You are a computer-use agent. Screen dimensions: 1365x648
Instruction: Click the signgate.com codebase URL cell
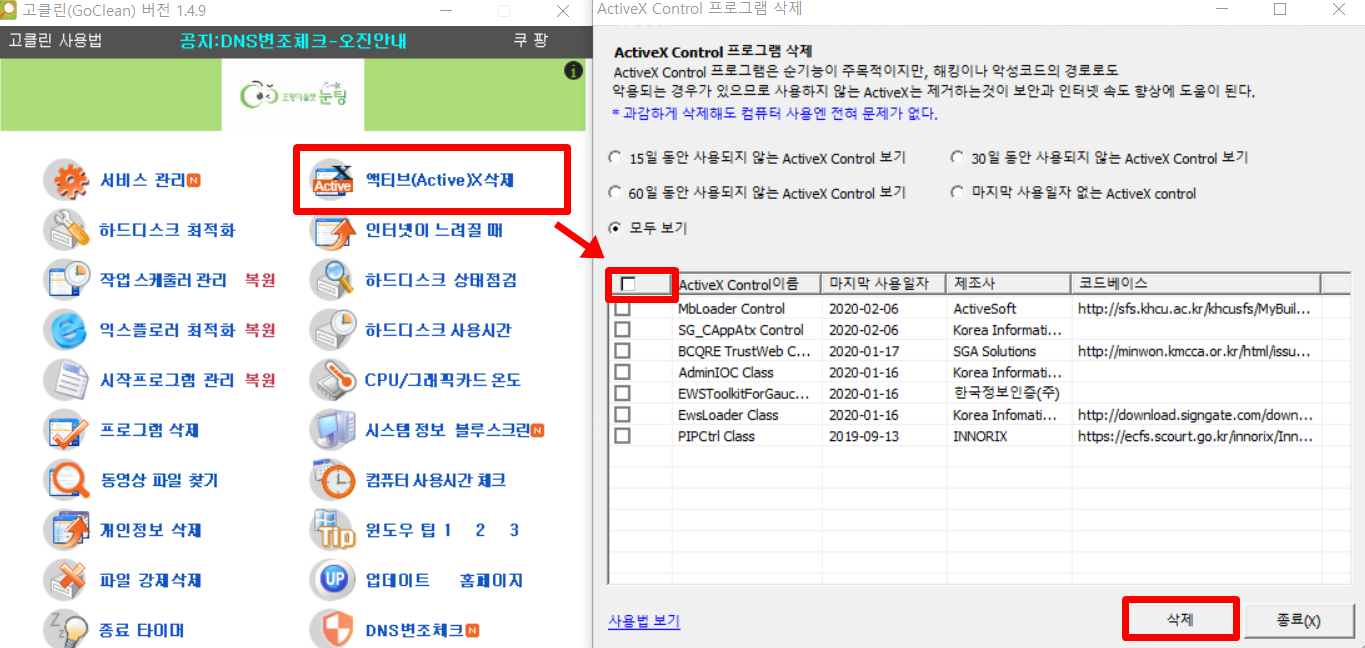point(1196,415)
